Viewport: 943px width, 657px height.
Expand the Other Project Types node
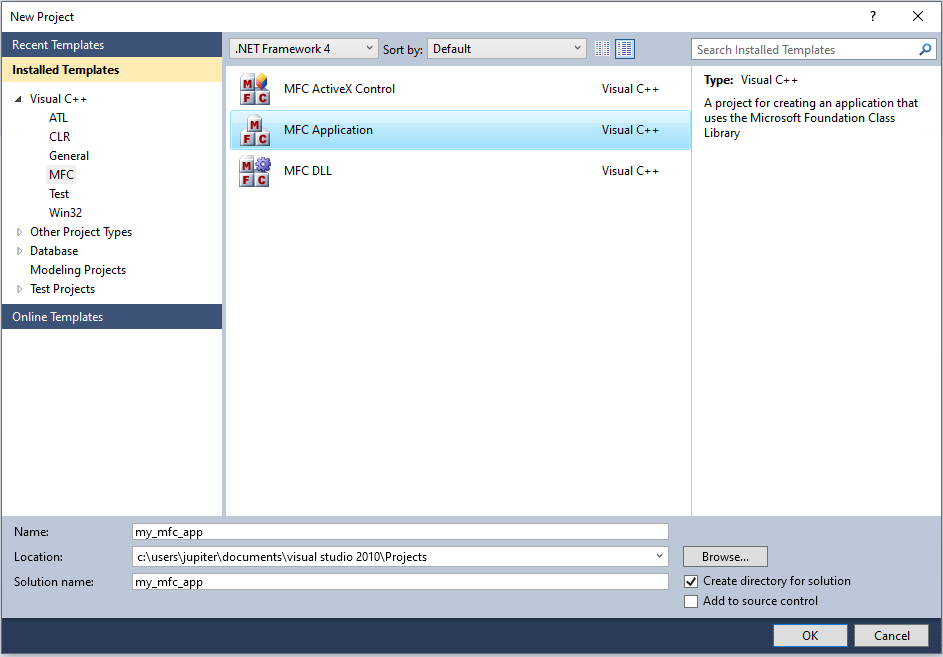19,231
